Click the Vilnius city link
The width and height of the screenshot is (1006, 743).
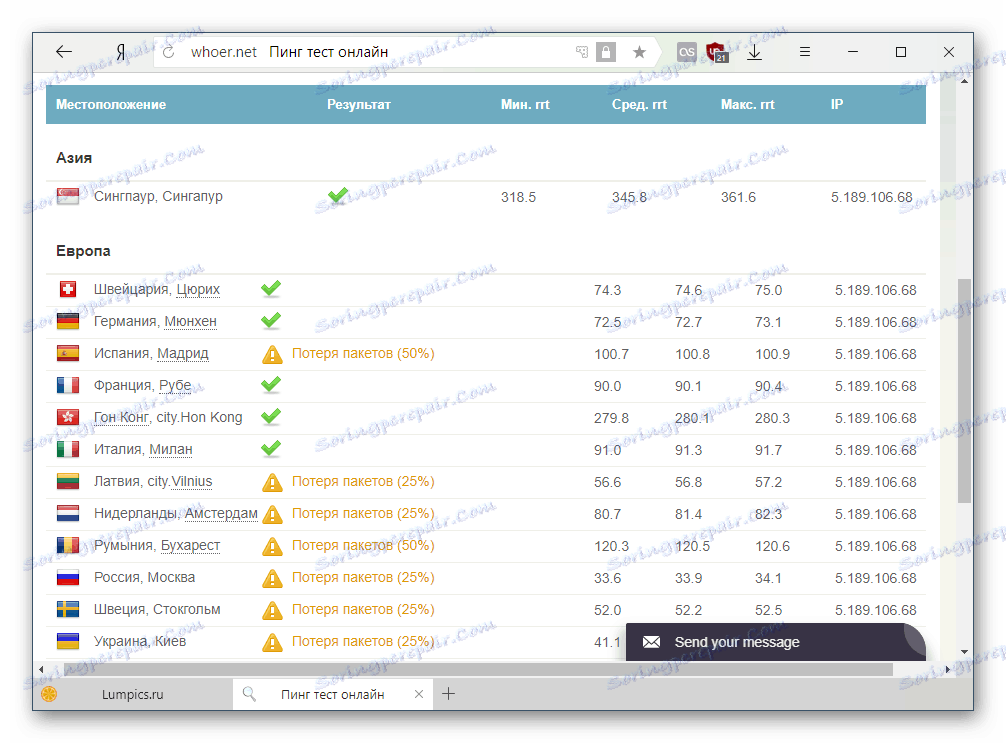coord(191,482)
